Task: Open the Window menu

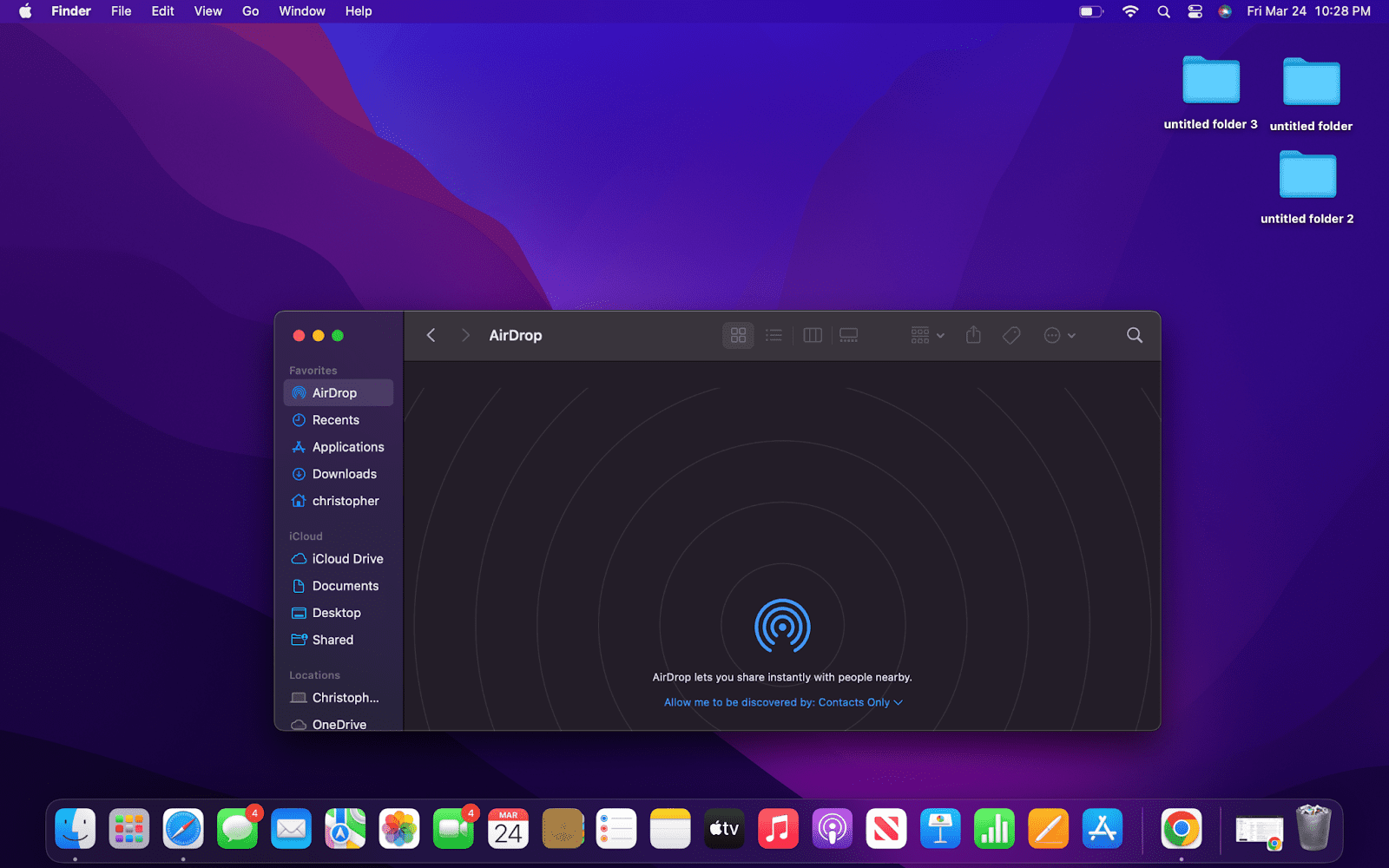Action: 302,11
